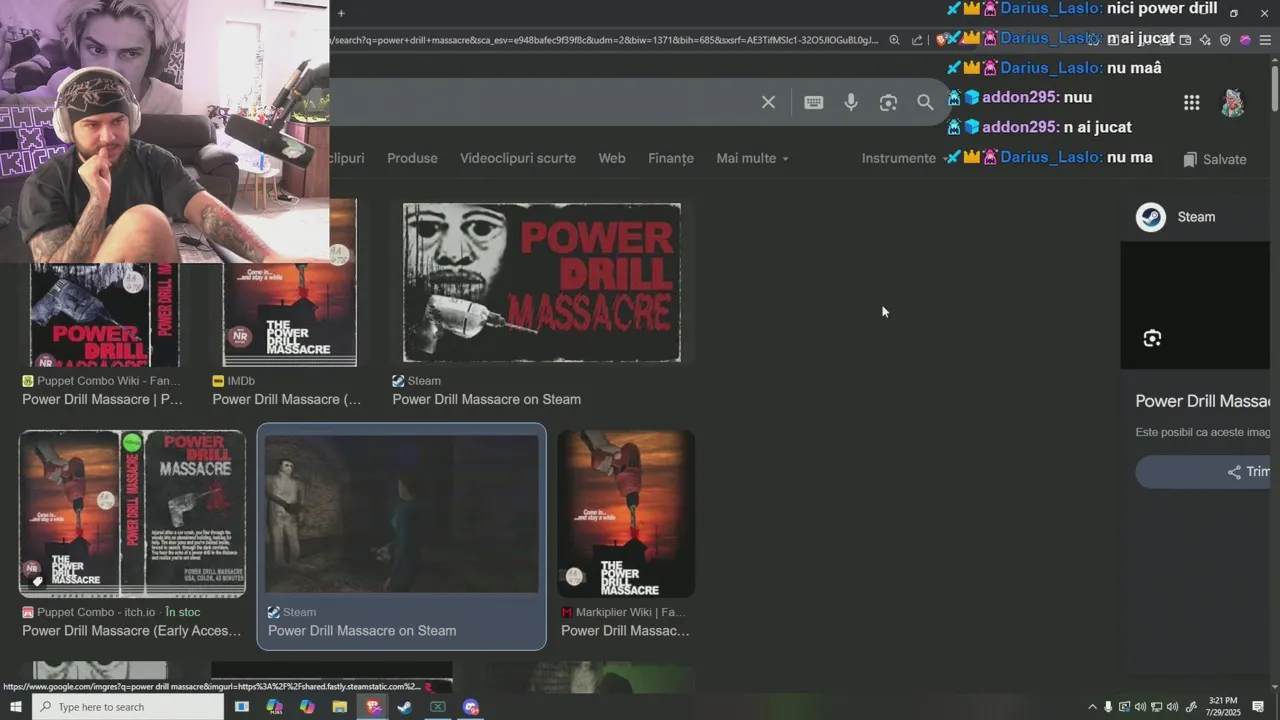Open the IMDb source label
The height and width of the screenshot is (720, 1280).
(x=234, y=381)
